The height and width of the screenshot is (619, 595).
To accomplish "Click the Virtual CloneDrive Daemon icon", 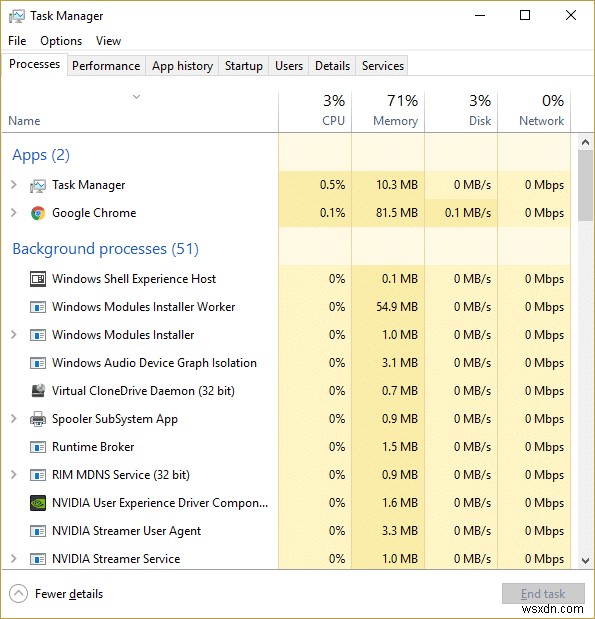I will pyautogui.click(x=38, y=391).
